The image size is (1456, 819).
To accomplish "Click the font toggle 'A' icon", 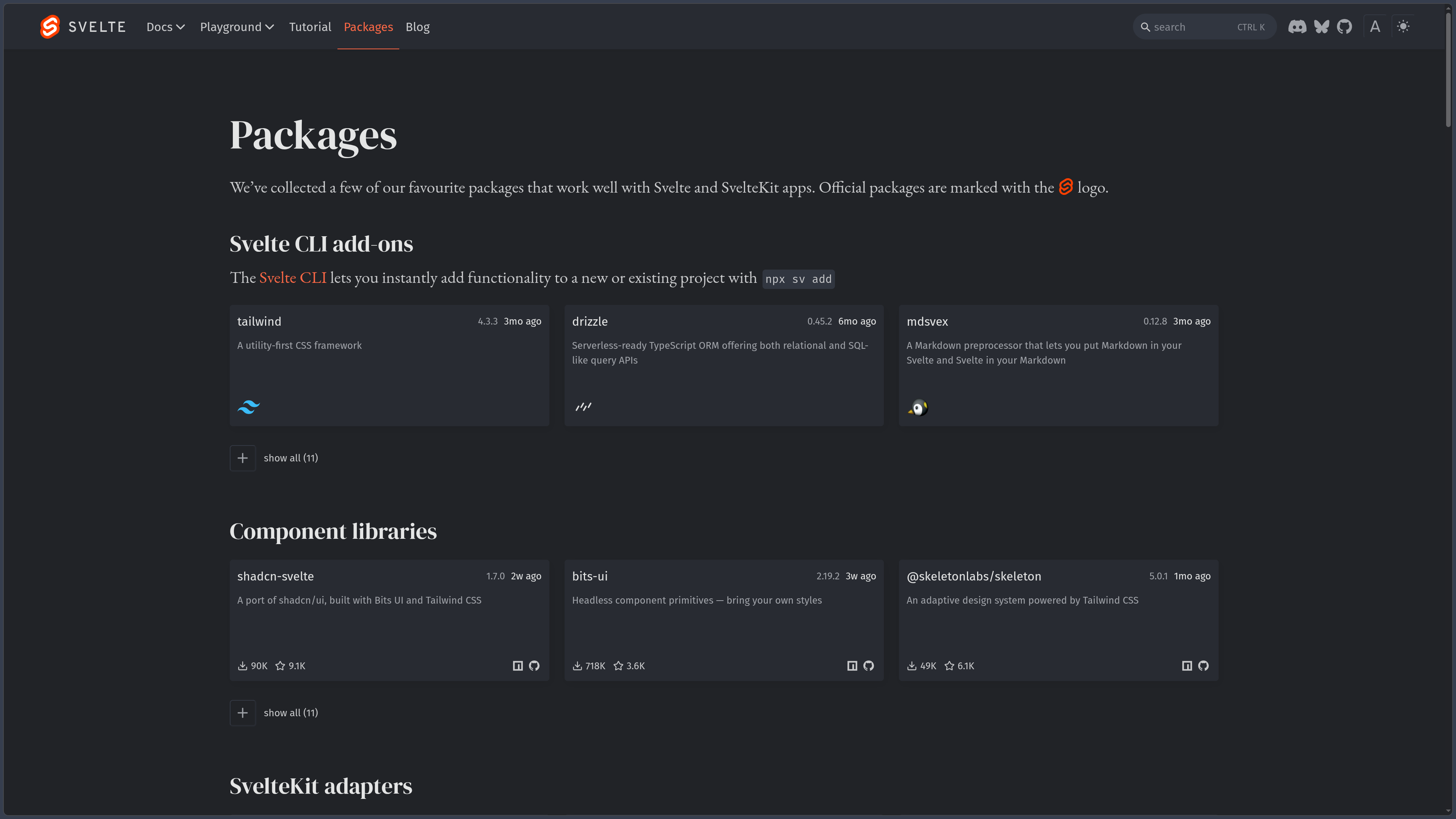I will click(x=1375, y=27).
